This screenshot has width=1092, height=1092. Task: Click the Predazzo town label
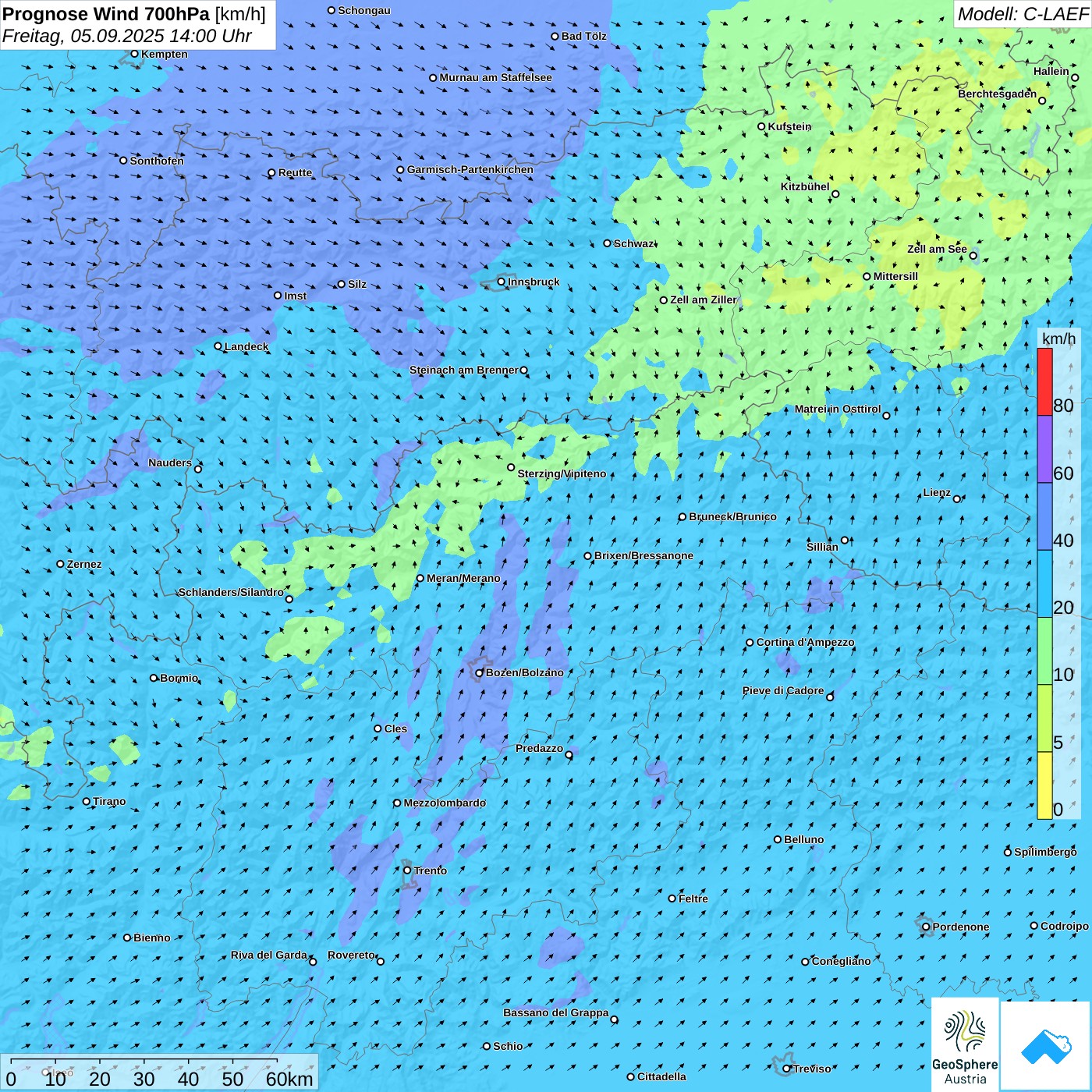[x=539, y=748]
